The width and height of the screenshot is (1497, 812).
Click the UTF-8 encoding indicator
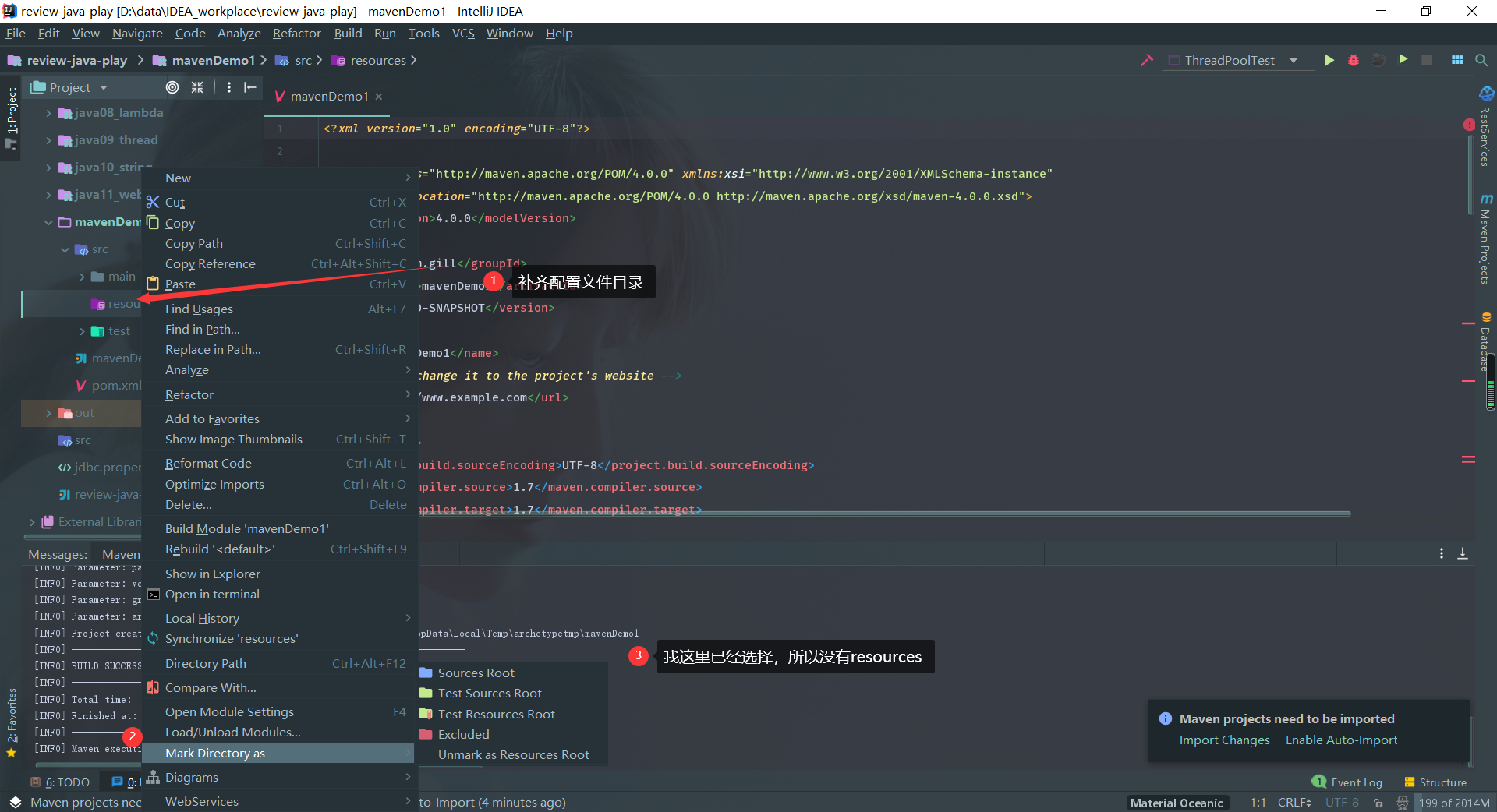[x=1342, y=803]
